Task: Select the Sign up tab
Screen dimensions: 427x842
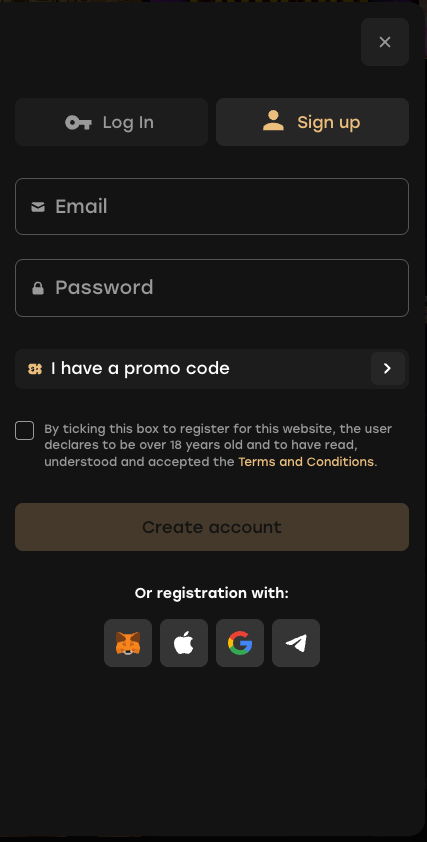Action: (312, 122)
